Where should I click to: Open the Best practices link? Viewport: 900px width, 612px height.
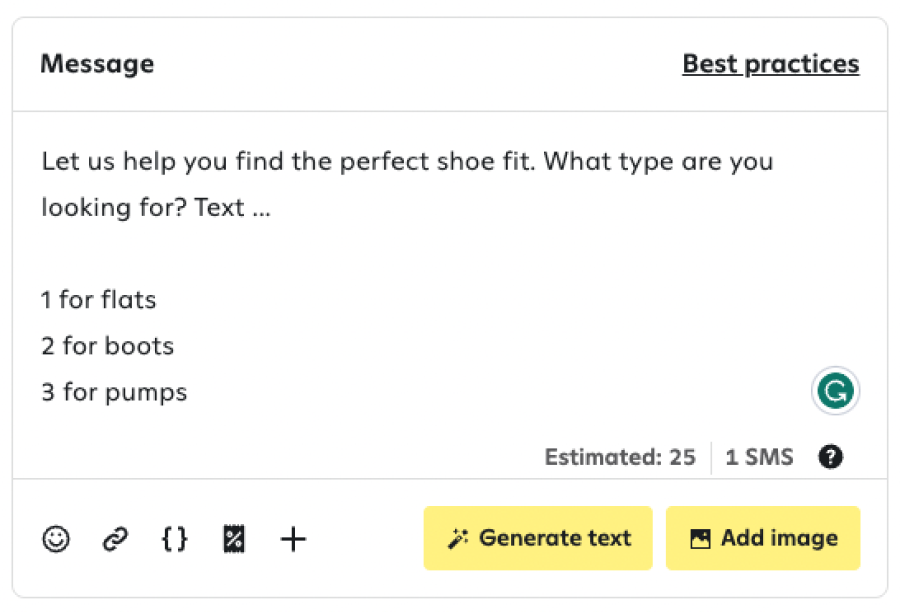pyautogui.click(x=771, y=64)
